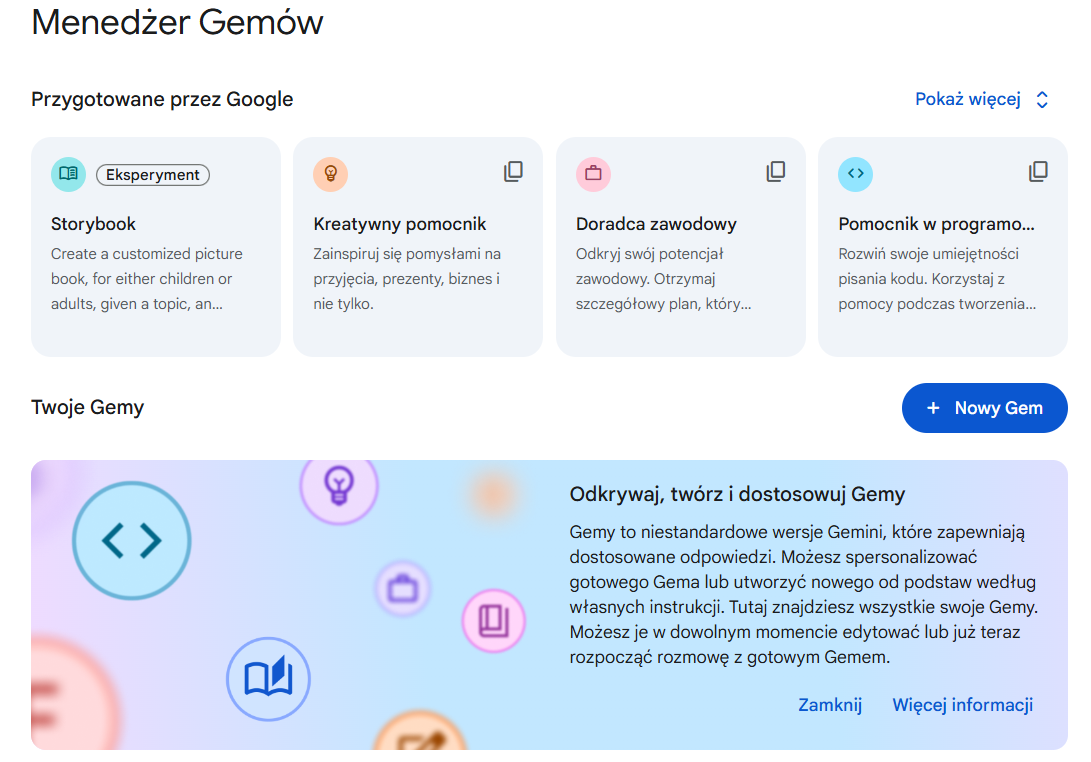Image resolution: width=1091 pixels, height=762 pixels.
Task: Click the Pomocnik w programowaniu code brackets icon
Action: pos(856,173)
